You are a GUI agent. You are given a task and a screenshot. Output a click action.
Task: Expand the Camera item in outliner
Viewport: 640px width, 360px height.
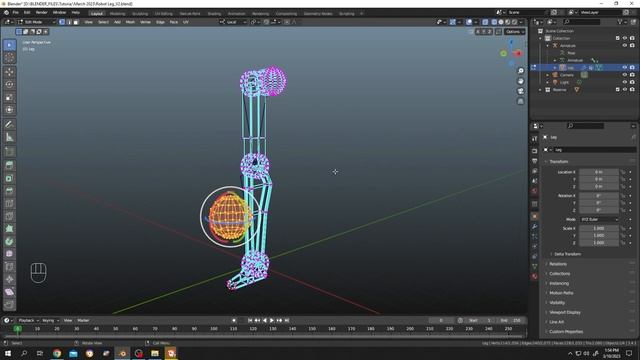548,75
